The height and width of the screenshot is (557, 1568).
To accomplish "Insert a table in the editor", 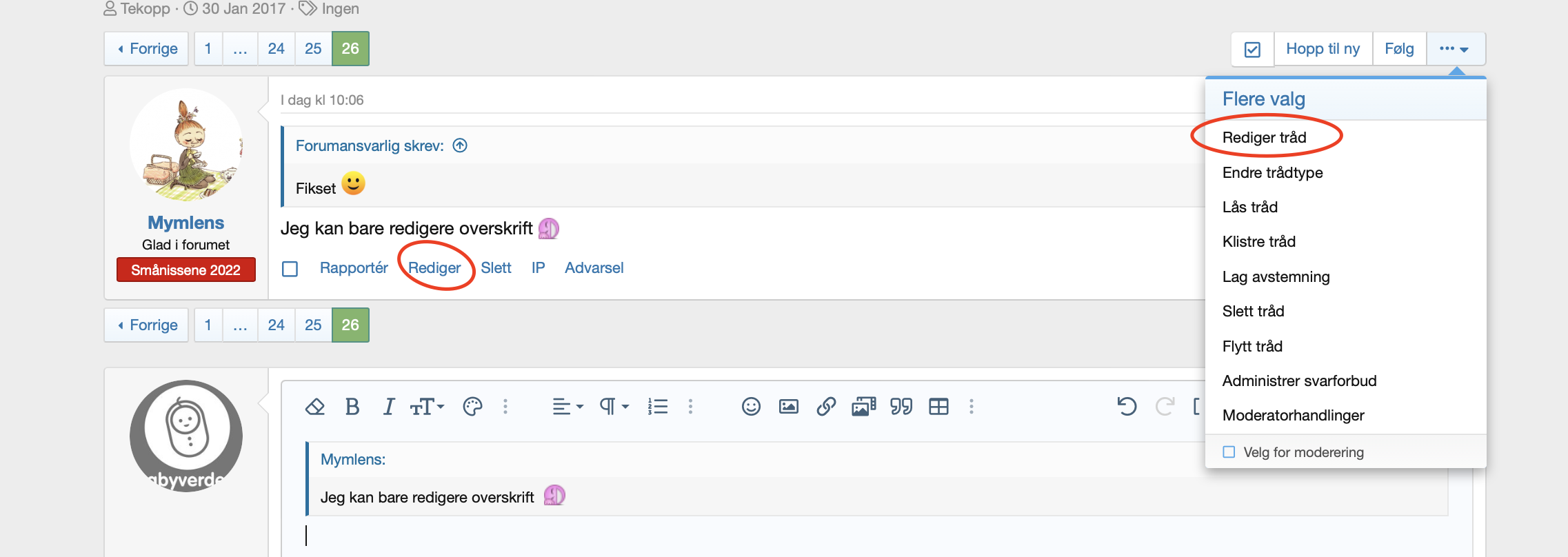I will [938, 407].
